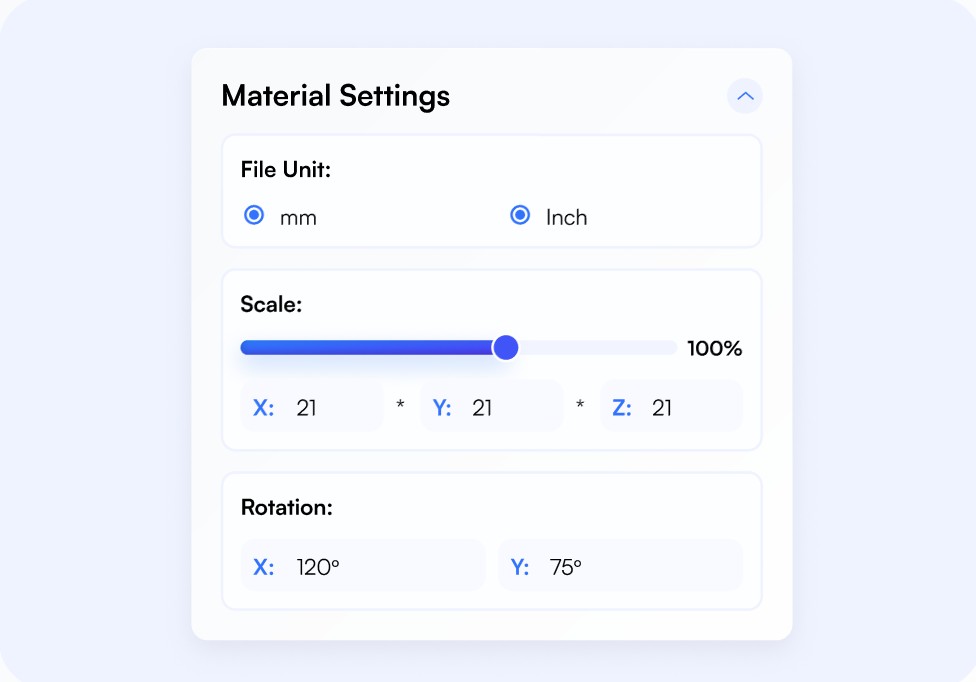Click the Scale section label
Screen dimensions: 976x682
[271, 304]
